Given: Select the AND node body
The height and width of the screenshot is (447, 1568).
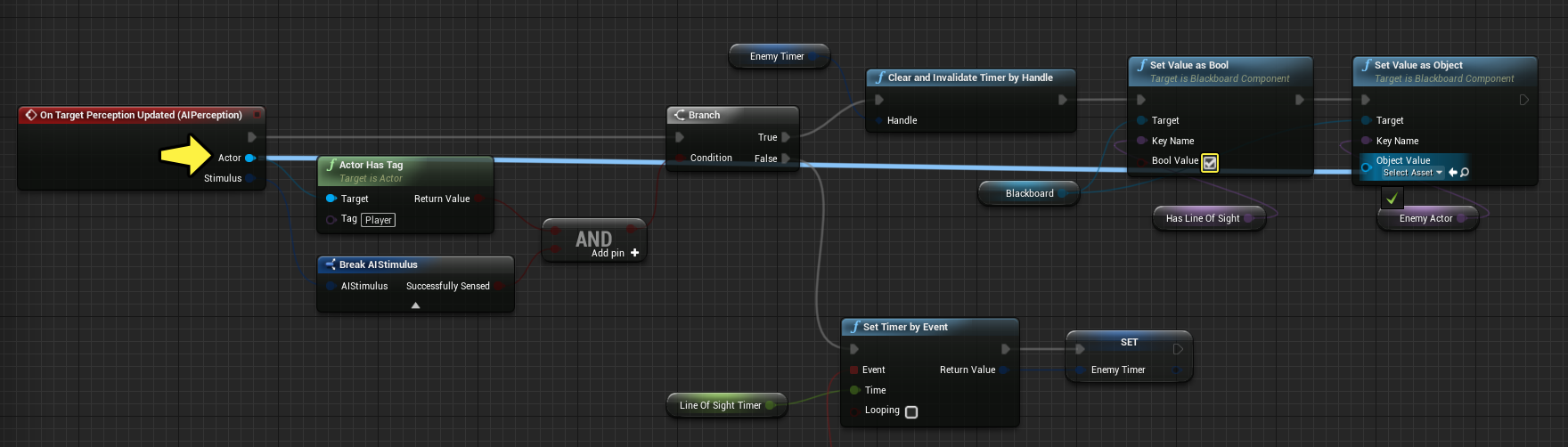Looking at the screenshot, I should (594, 239).
